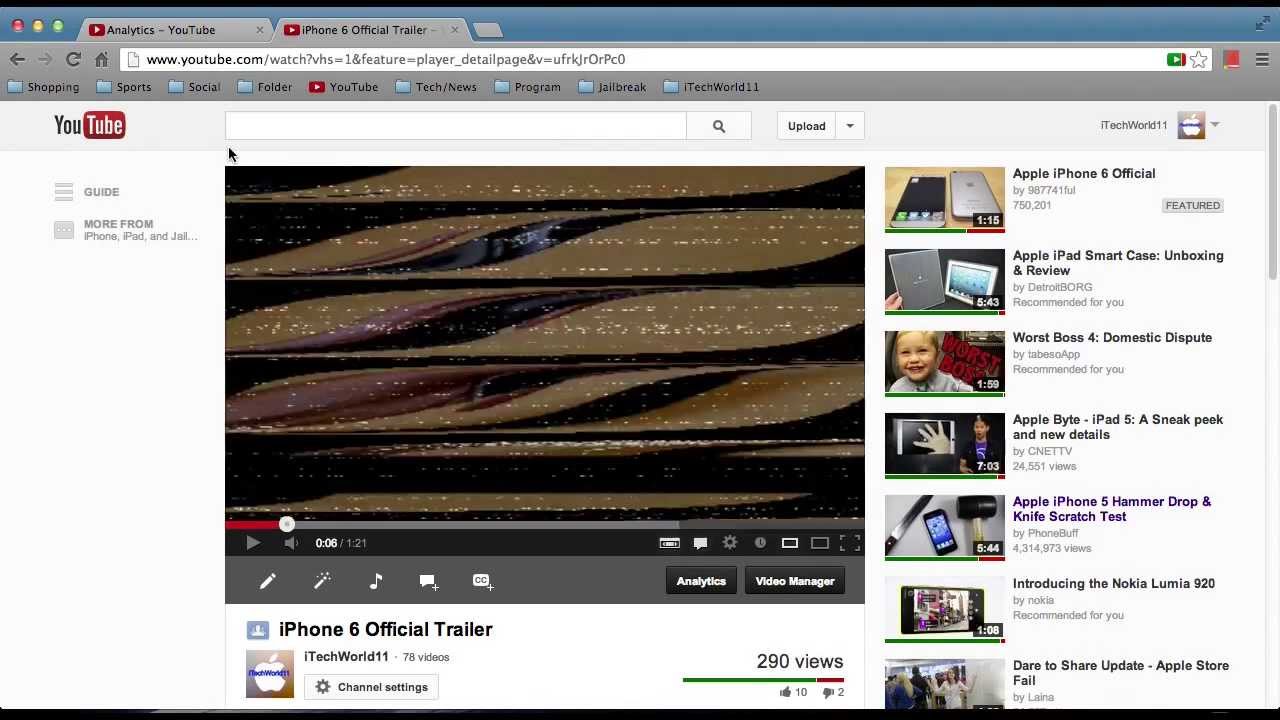This screenshot has width=1280, height=720.
Task: Open the iTechWorld11 bookmarks folder
Action: [x=711, y=87]
